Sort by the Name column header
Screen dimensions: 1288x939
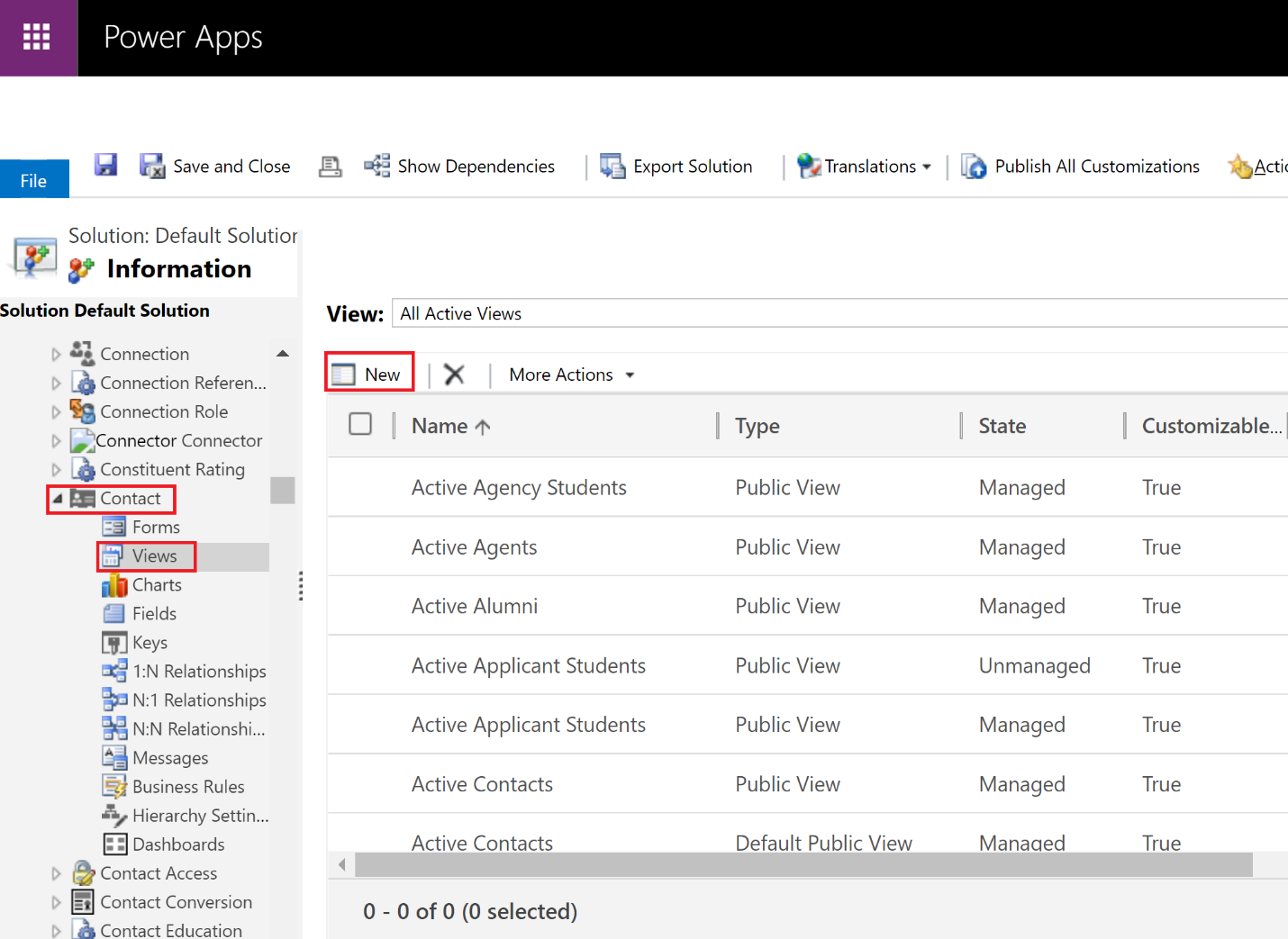[450, 426]
